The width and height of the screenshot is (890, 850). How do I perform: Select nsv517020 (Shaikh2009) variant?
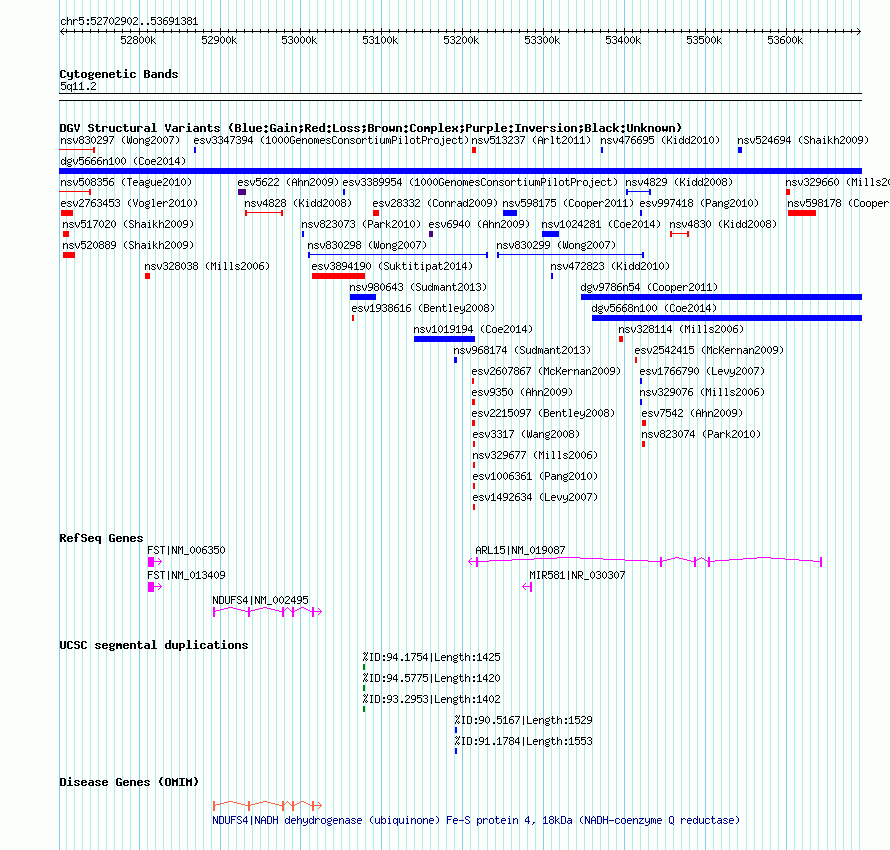[128, 224]
